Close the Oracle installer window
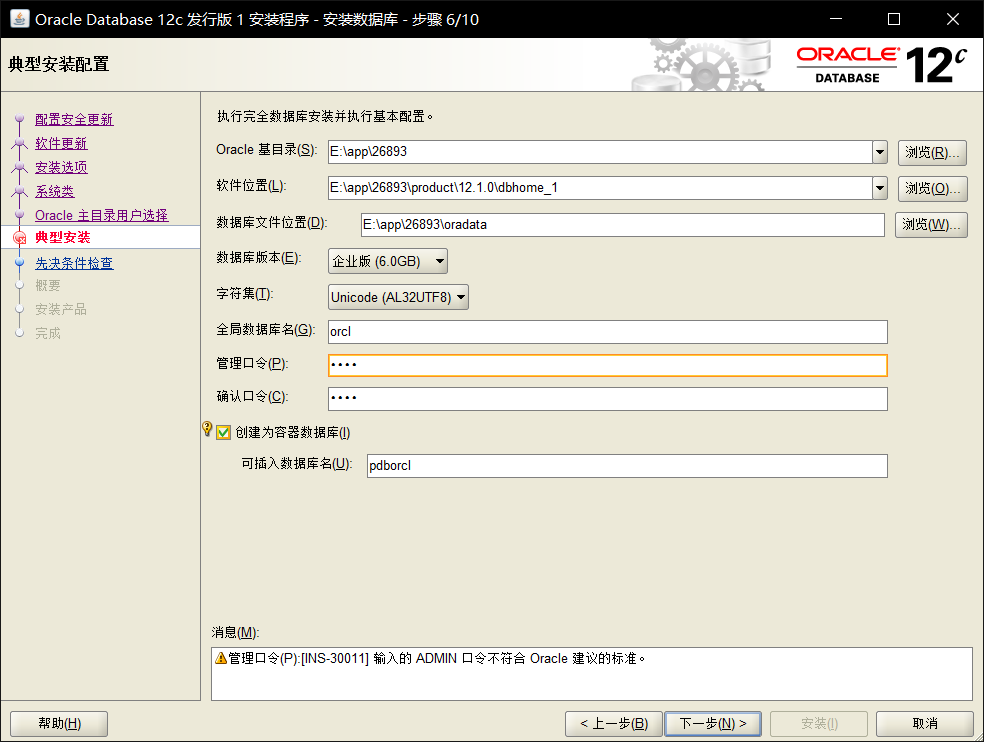The width and height of the screenshot is (984, 742). pos(953,19)
